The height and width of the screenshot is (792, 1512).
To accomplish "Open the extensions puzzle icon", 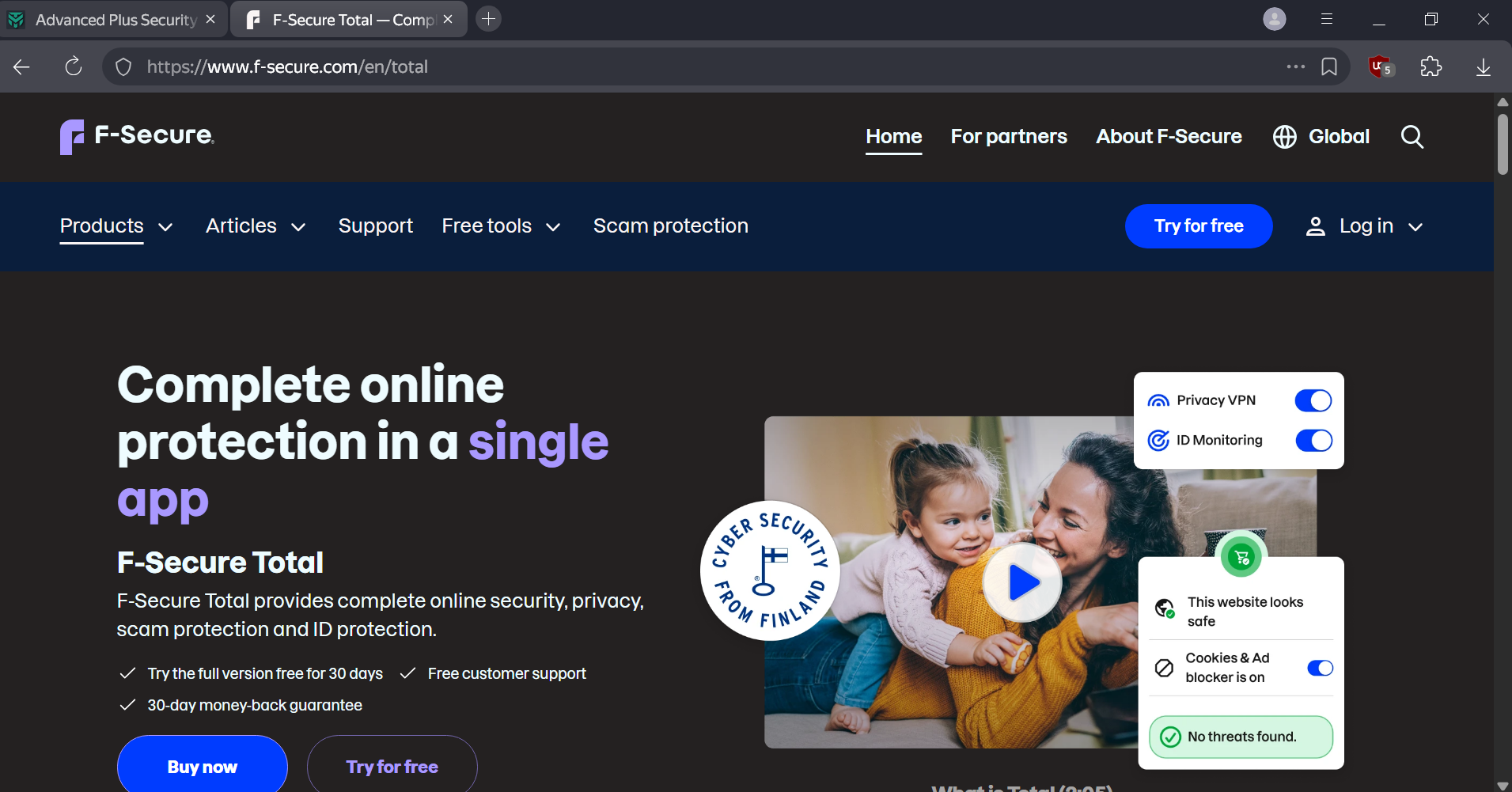I will click(x=1431, y=67).
